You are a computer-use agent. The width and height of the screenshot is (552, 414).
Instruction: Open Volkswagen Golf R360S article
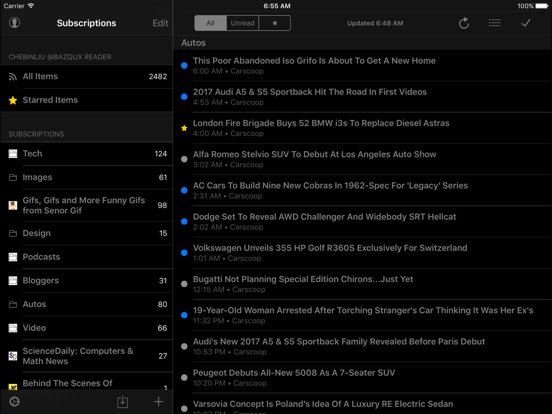363,253
